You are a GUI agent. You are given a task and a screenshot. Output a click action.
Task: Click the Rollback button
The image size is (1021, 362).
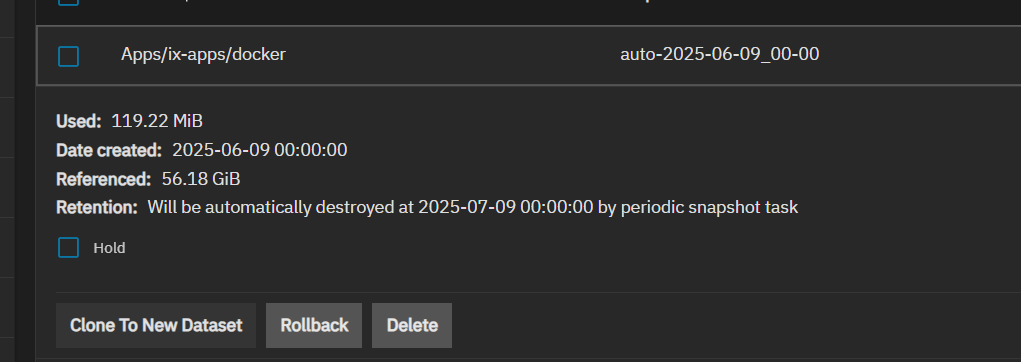tap(314, 325)
